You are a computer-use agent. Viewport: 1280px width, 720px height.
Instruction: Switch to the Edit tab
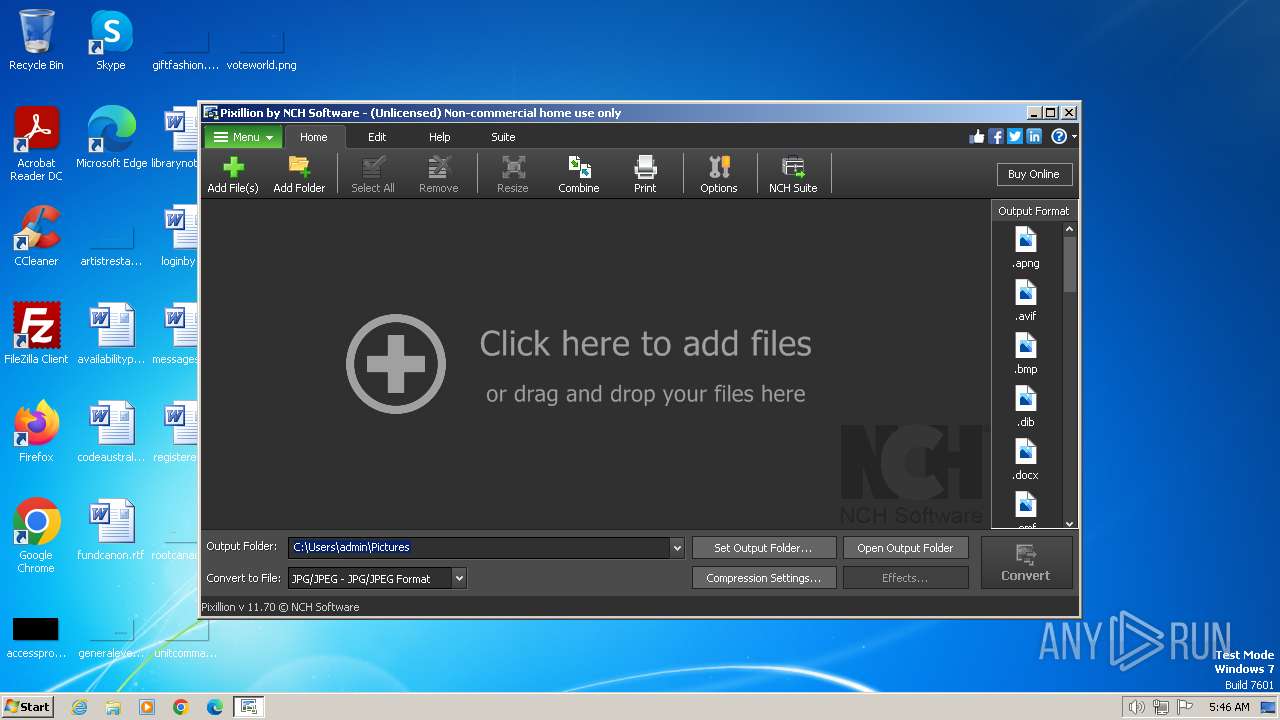pos(377,137)
